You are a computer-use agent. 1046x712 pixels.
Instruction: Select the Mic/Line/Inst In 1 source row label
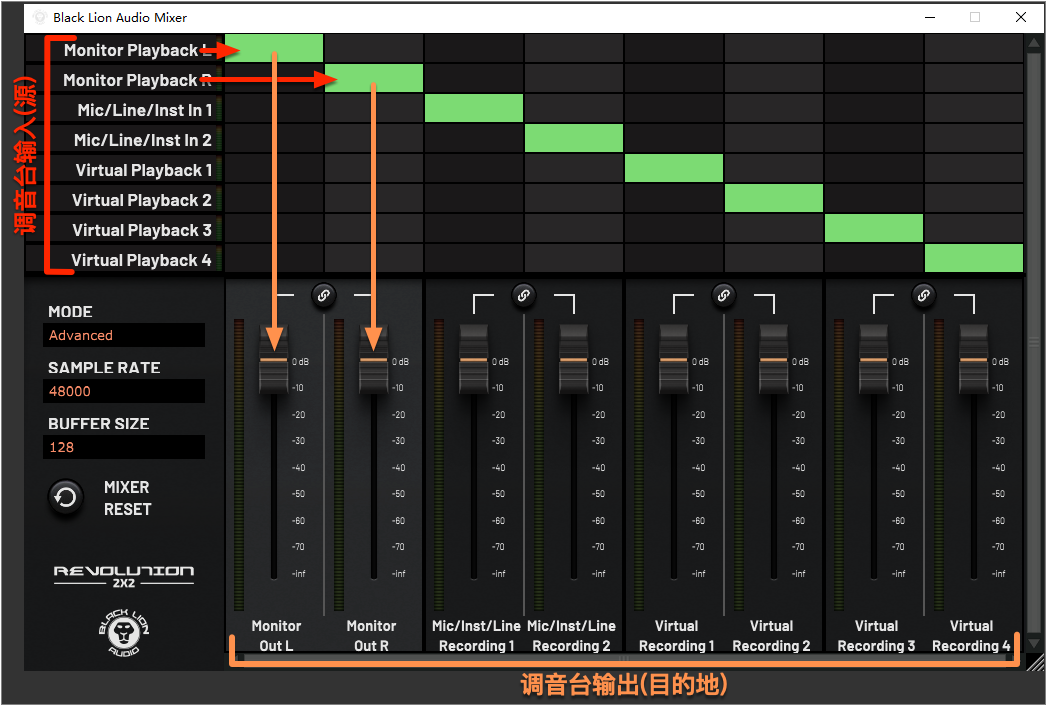(145, 110)
